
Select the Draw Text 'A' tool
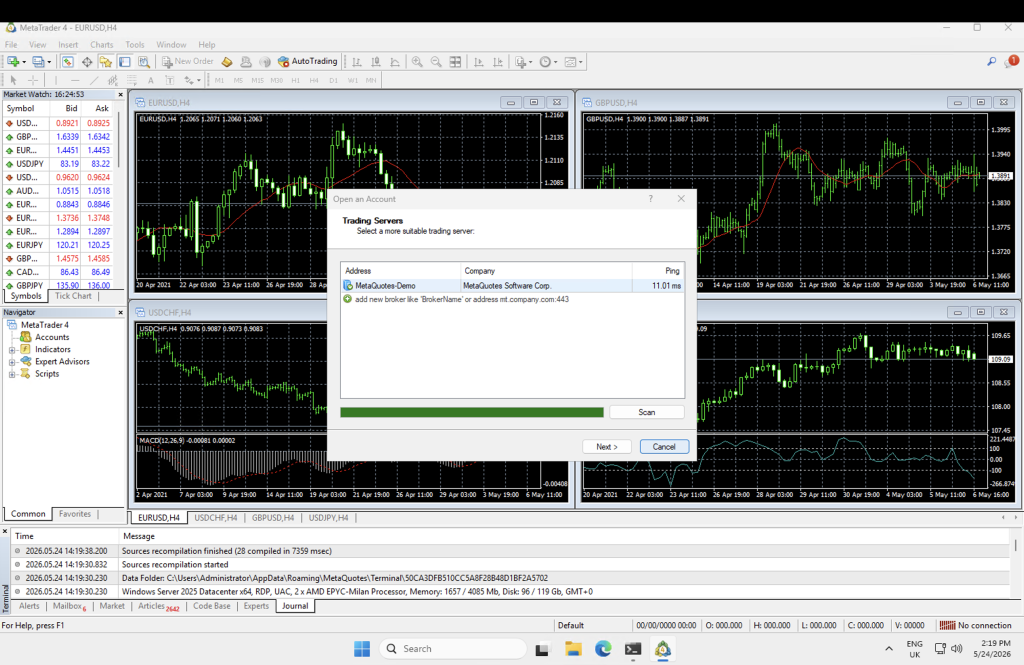pos(150,80)
